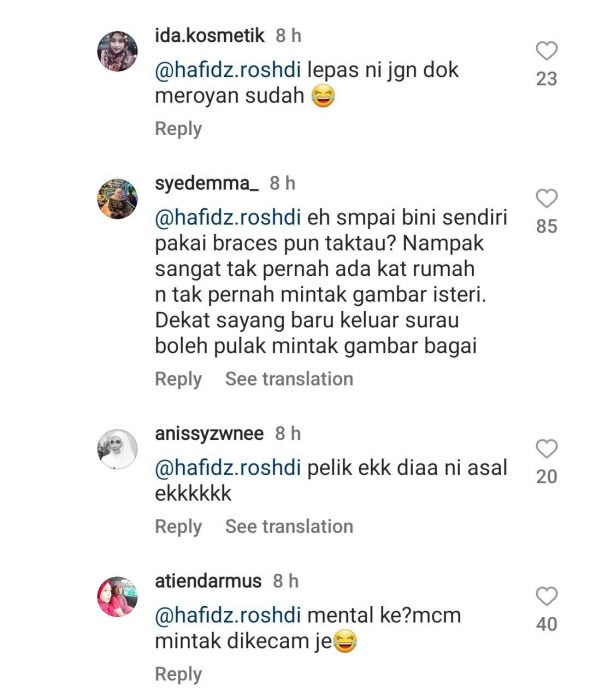Open username ida.kosmetik
This screenshot has height=693, width=590.
pos(209,35)
